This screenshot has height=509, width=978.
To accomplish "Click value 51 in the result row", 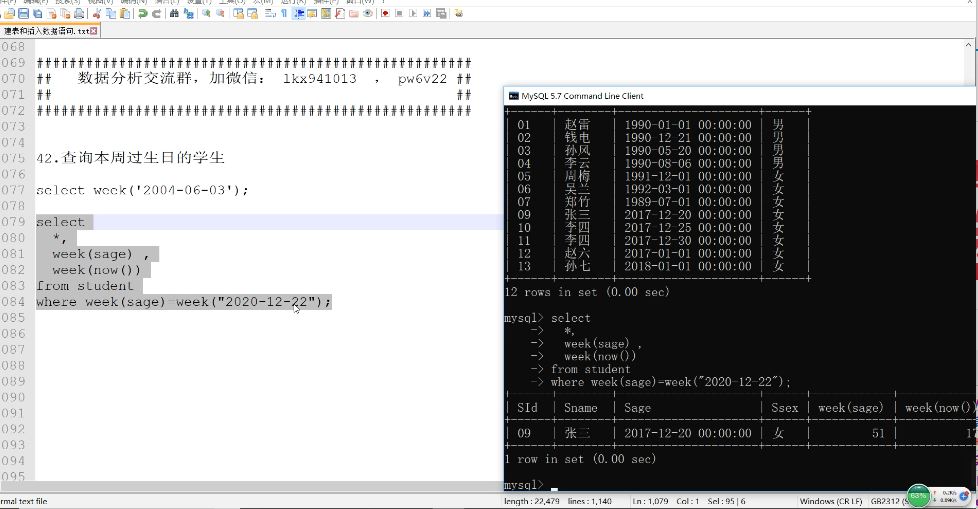I will coord(878,433).
